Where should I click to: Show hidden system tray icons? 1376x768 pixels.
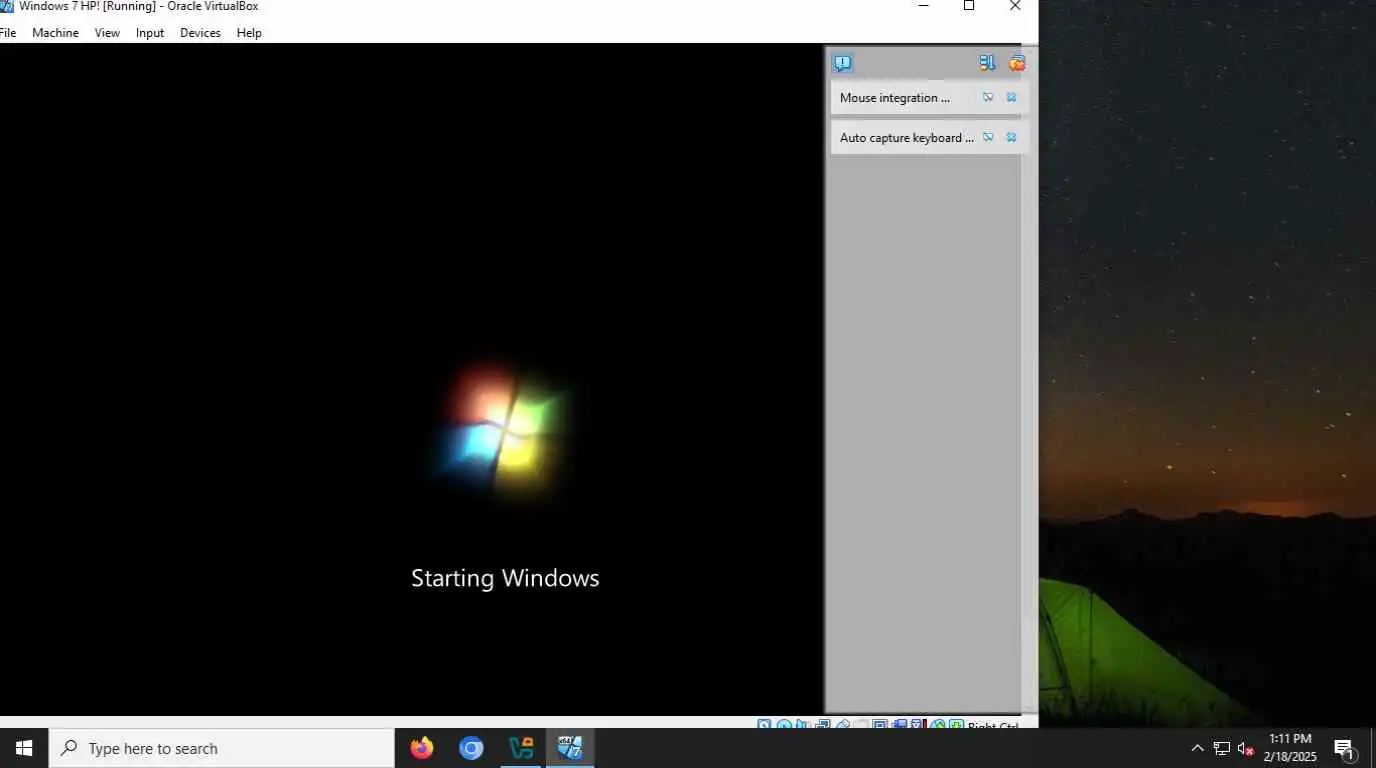(1197, 748)
